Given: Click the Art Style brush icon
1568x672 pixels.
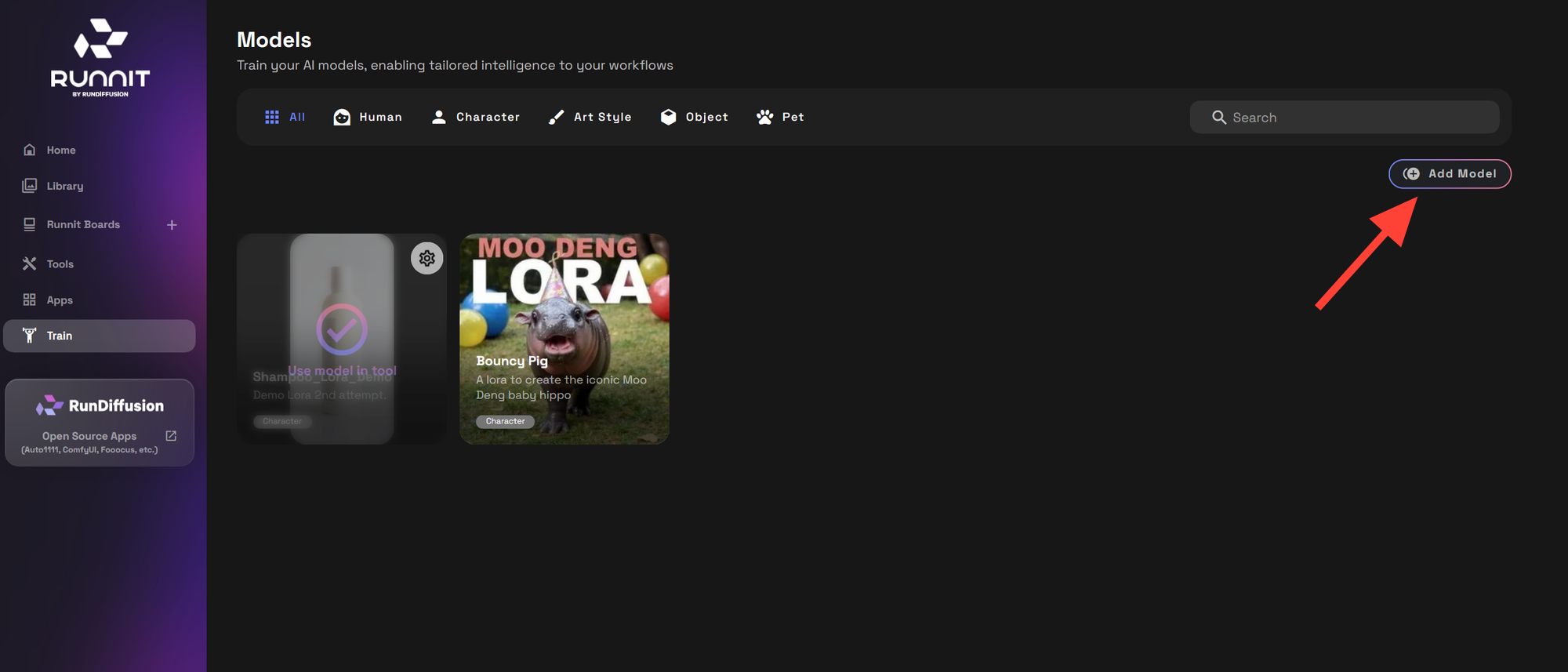Looking at the screenshot, I should point(556,117).
